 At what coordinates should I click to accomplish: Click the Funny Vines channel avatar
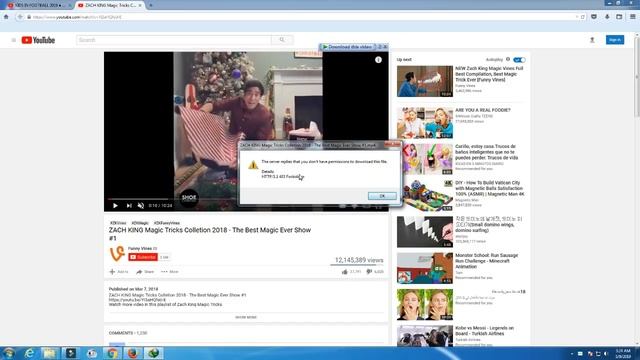(117, 254)
